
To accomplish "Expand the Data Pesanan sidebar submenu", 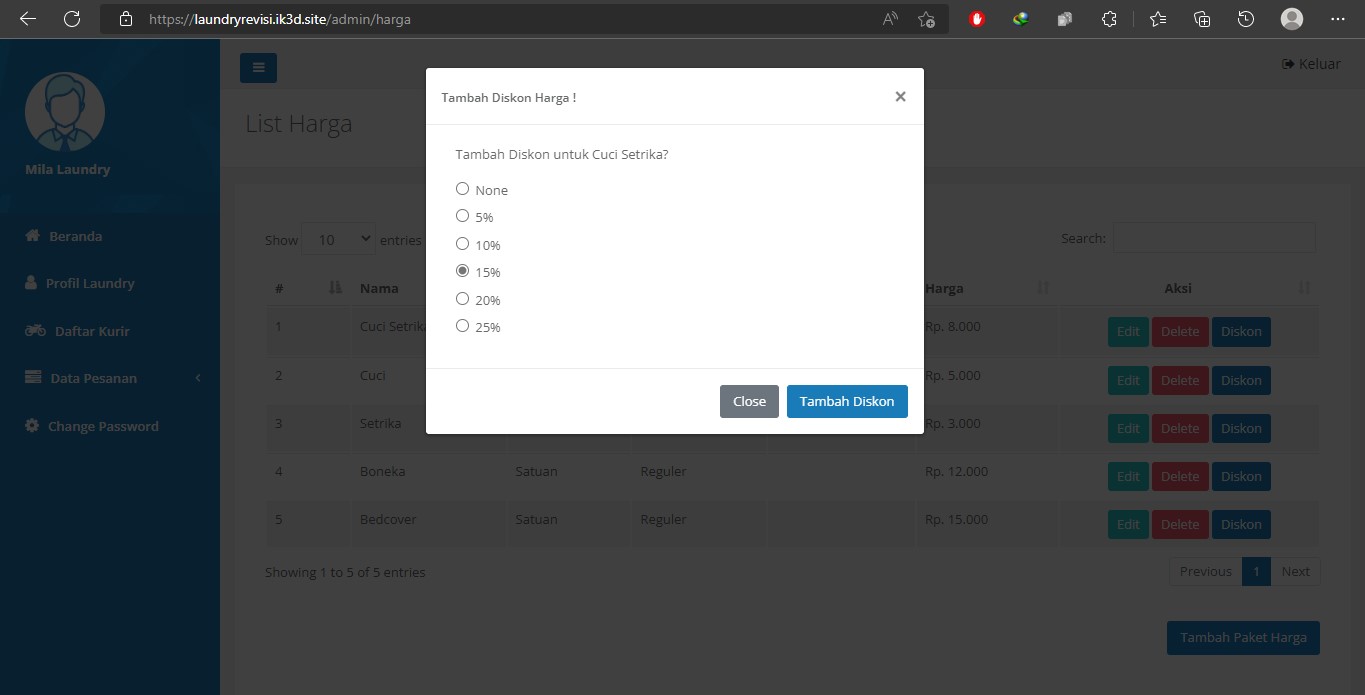I will point(112,378).
